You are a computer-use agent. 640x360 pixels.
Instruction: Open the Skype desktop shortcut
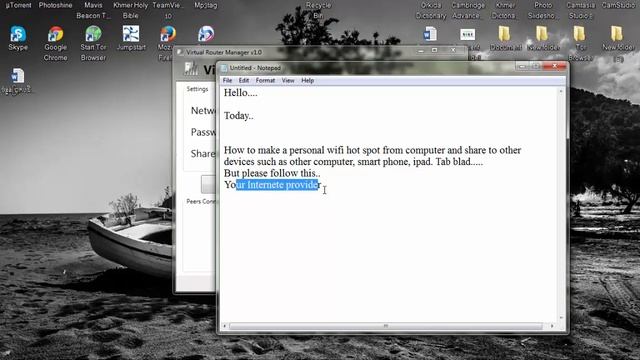pos(18,35)
